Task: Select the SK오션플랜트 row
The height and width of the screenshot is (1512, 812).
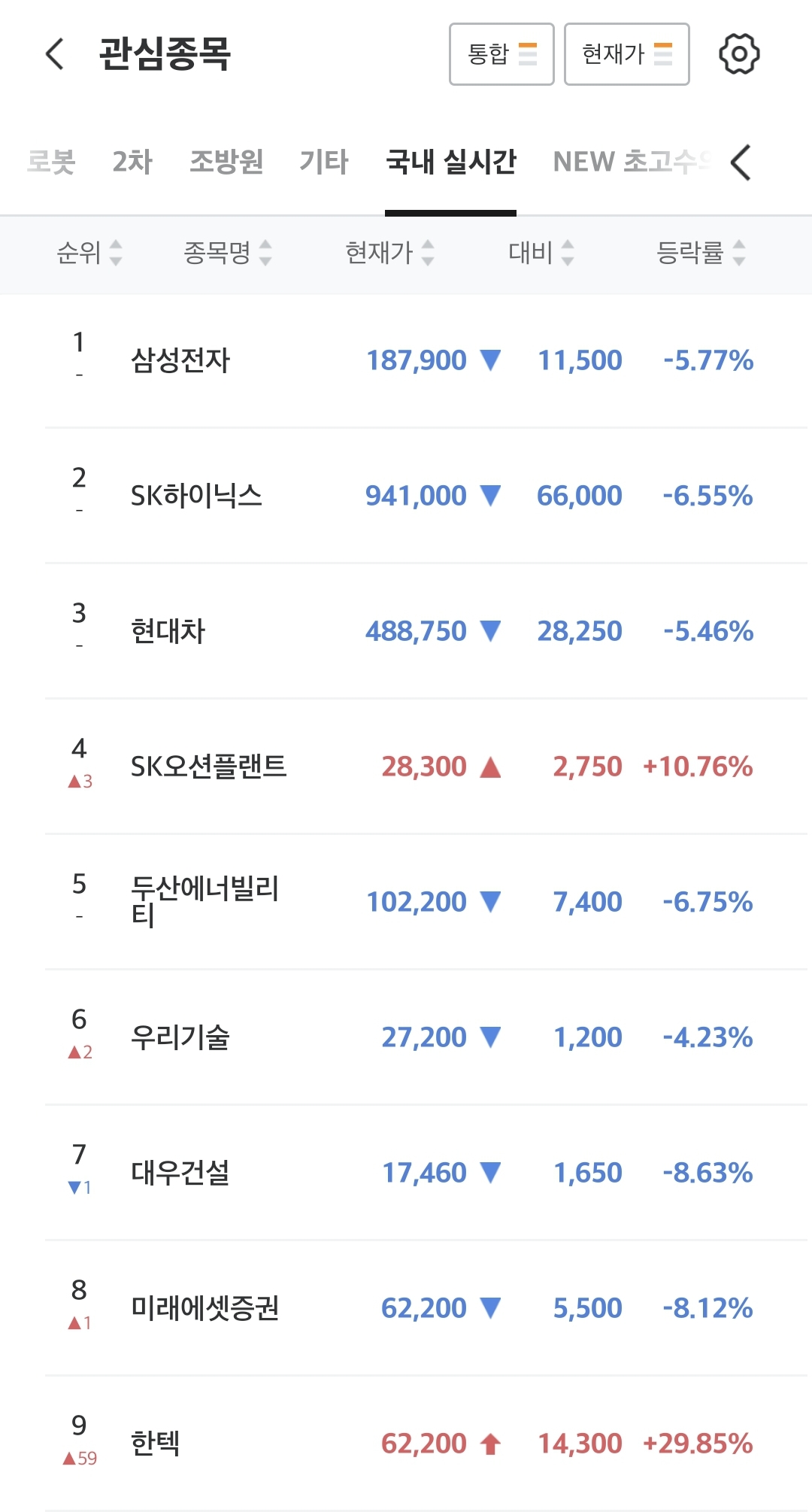Action: 208,767
